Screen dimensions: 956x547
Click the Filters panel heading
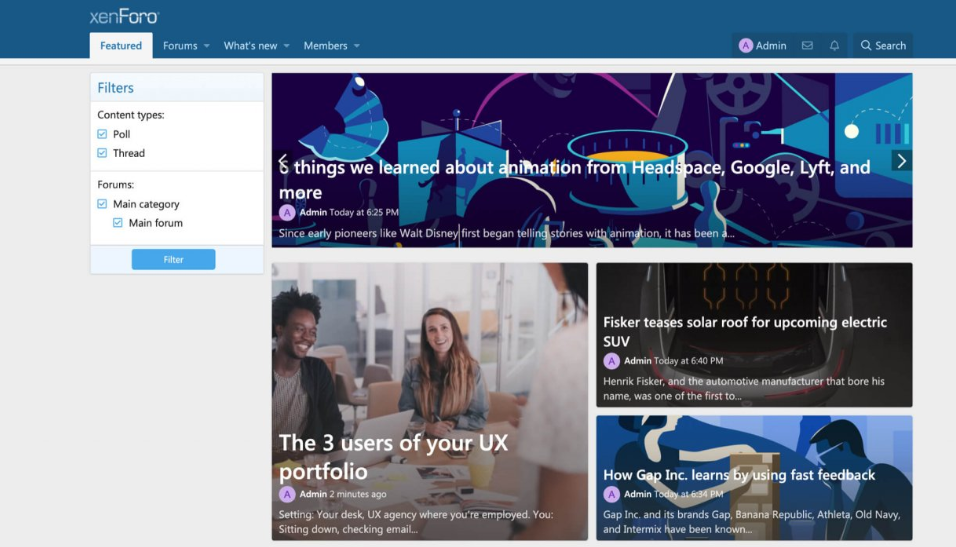click(115, 88)
